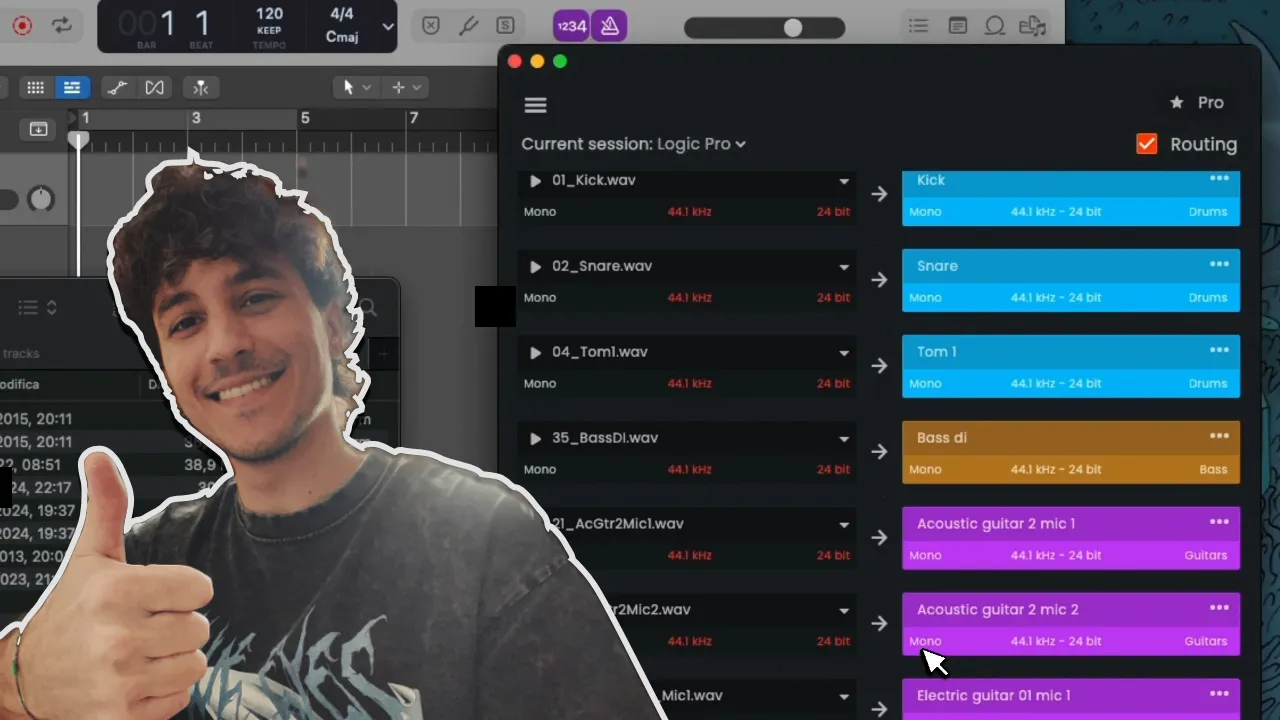Screen dimensions: 1280x720
Task: Open the Snare track three-dots menu
Action: pyautogui.click(x=1219, y=264)
